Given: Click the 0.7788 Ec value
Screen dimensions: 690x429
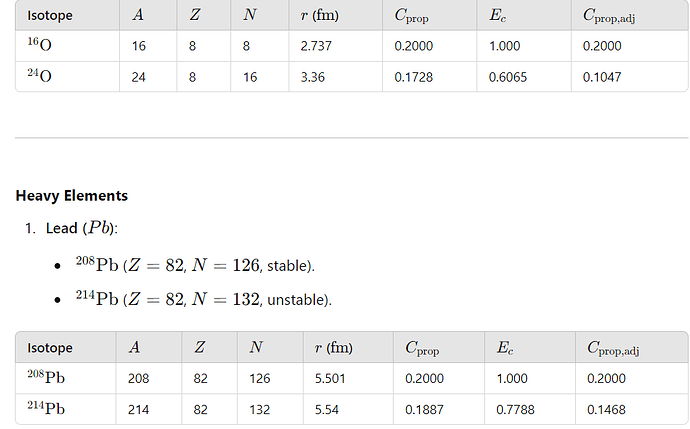Looking at the screenshot, I should pyautogui.click(x=515, y=410).
